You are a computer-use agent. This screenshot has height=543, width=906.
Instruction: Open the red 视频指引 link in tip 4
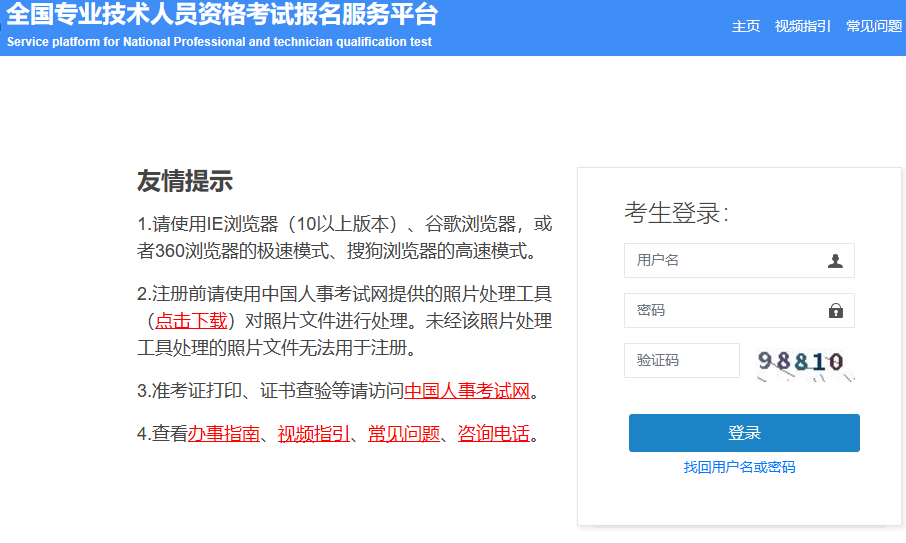coord(313,434)
